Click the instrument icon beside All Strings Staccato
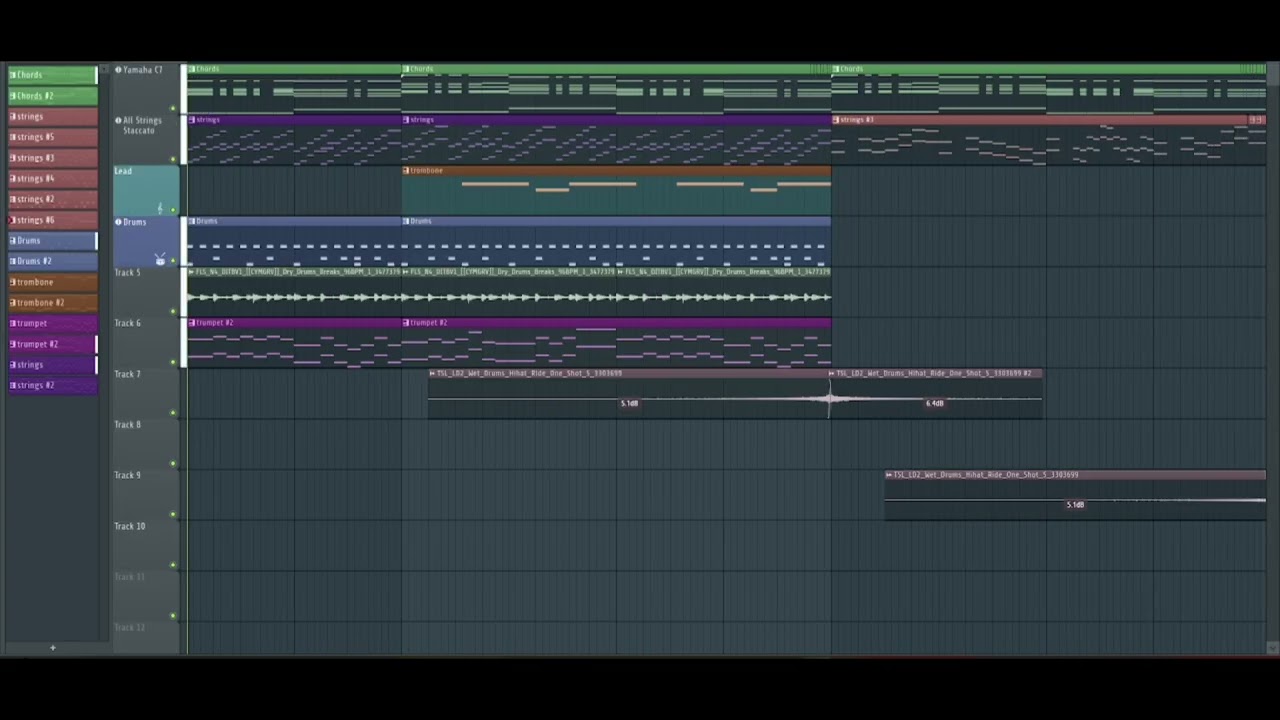The image size is (1280, 720). pyautogui.click(x=118, y=121)
